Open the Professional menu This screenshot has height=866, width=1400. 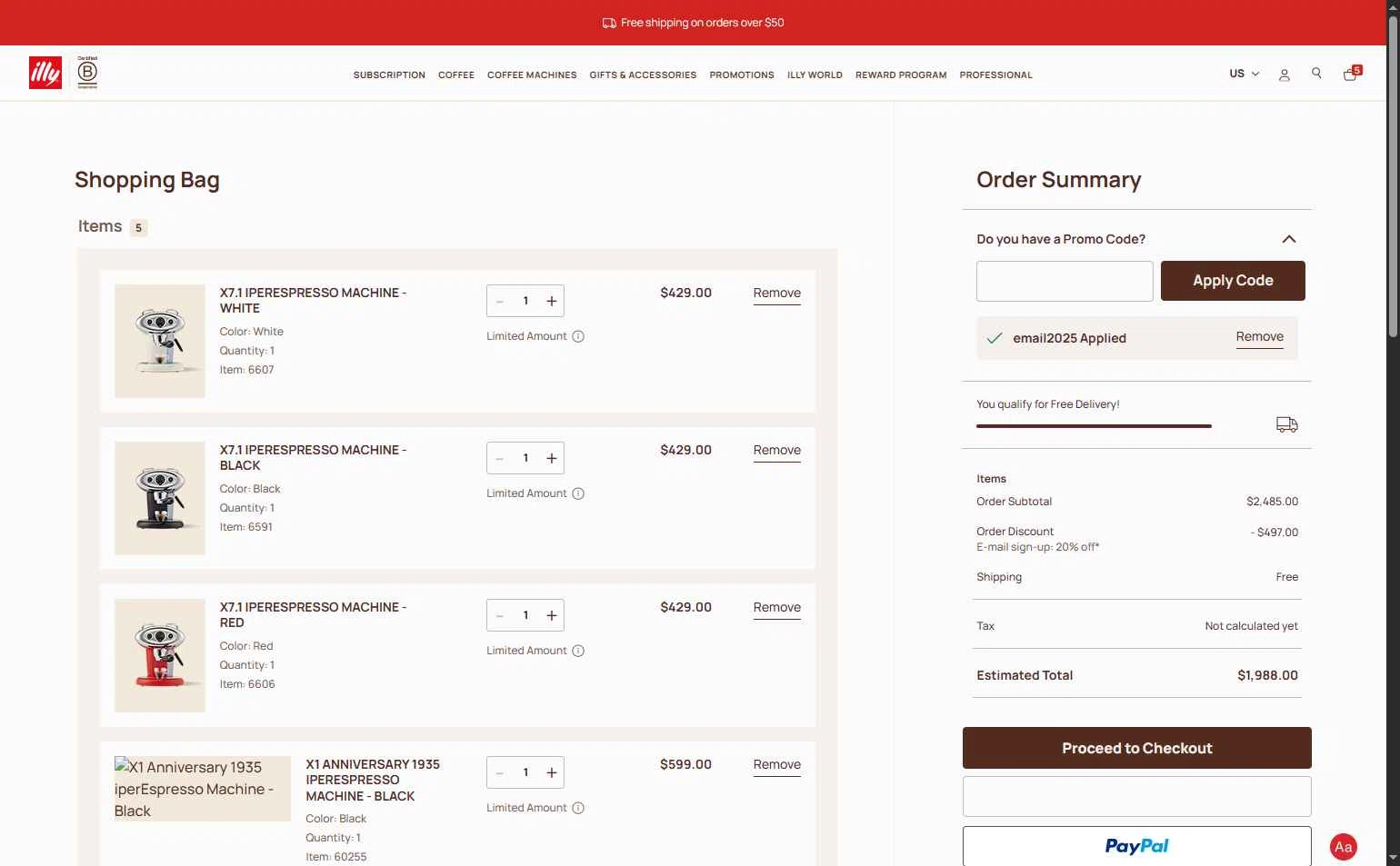(x=995, y=75)
